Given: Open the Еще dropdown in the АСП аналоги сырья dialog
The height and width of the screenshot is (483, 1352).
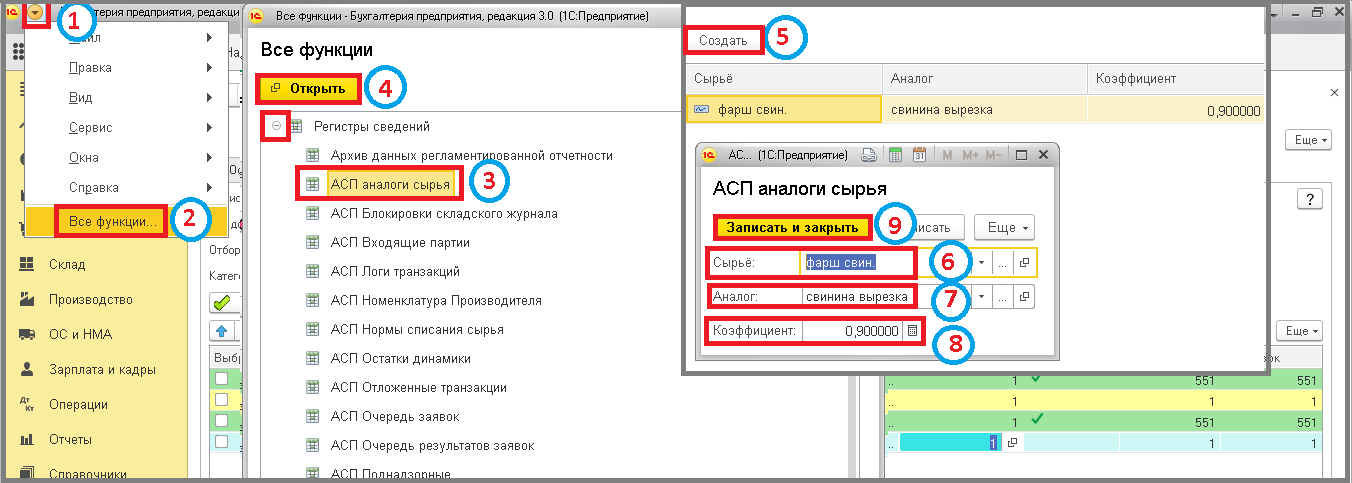Looking at the screenshot, I should pyautogui.click(x=1004, y=228).
